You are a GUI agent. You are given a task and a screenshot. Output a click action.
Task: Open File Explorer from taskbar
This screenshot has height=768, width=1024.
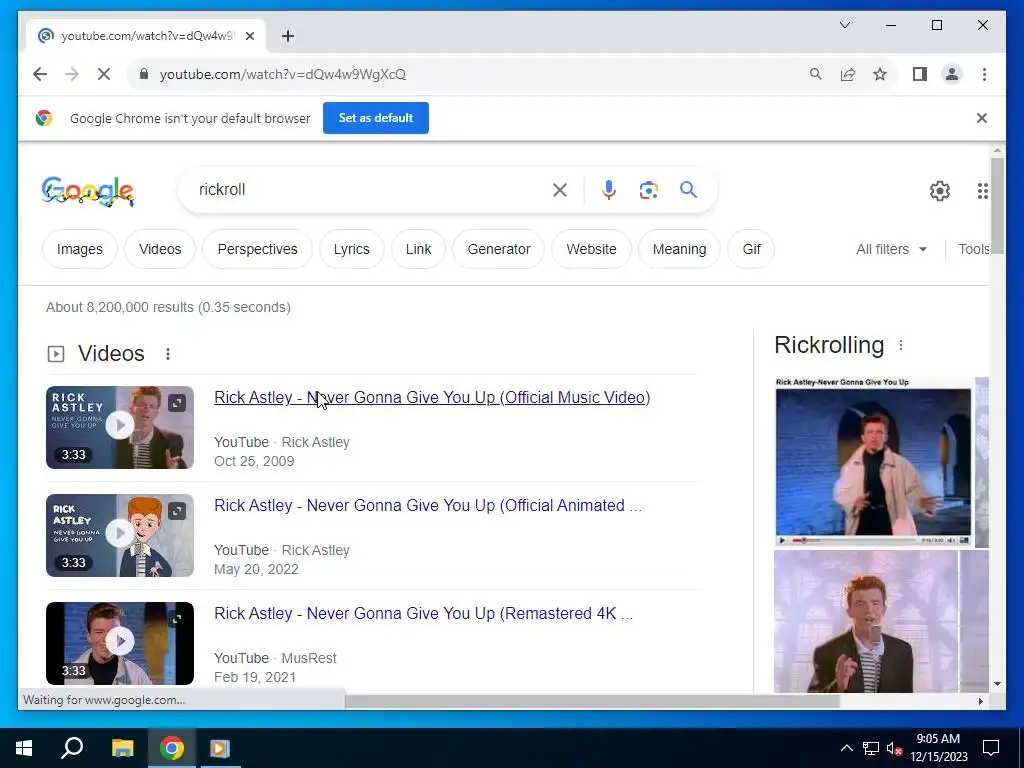tap(122, 748)
